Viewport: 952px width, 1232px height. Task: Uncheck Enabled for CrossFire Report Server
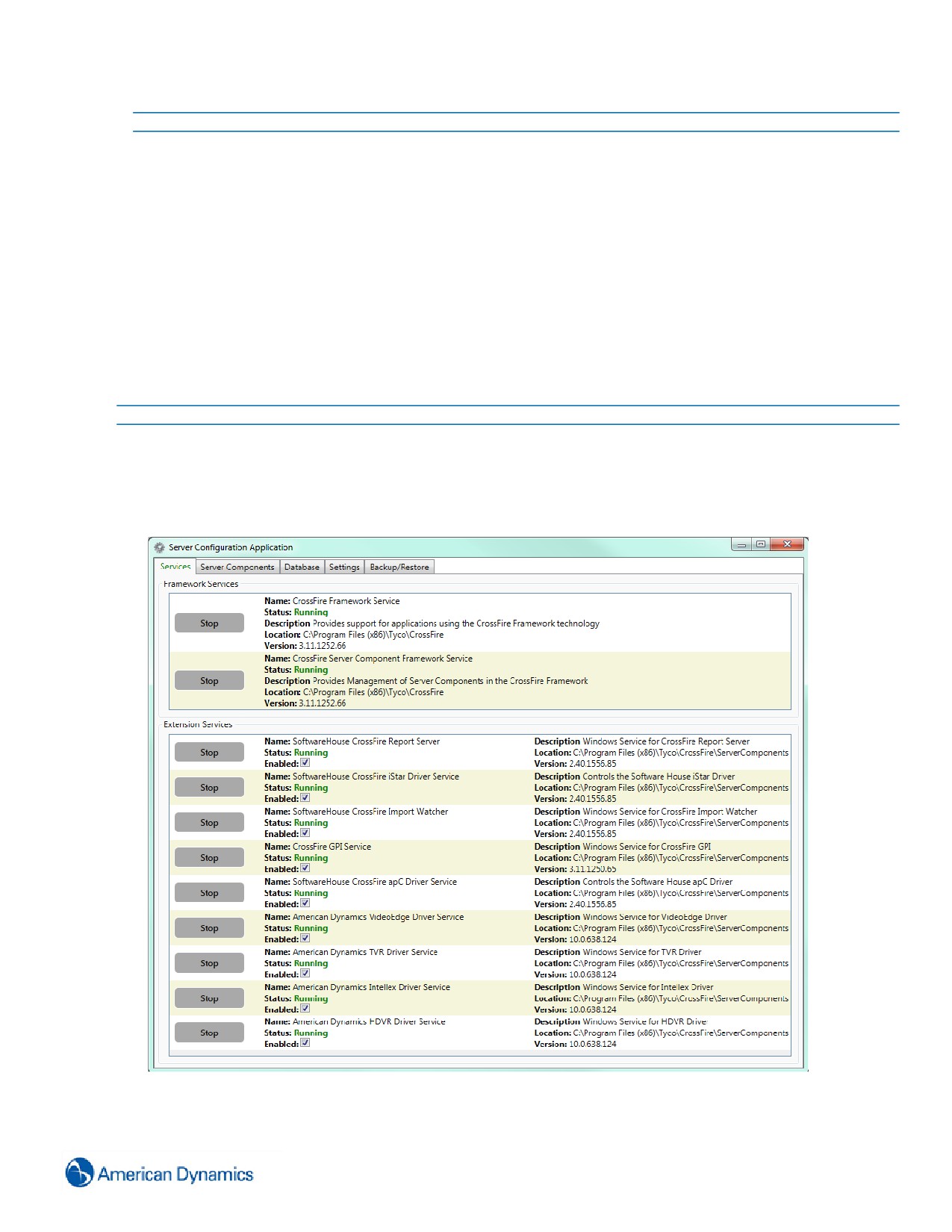[305, 763]
